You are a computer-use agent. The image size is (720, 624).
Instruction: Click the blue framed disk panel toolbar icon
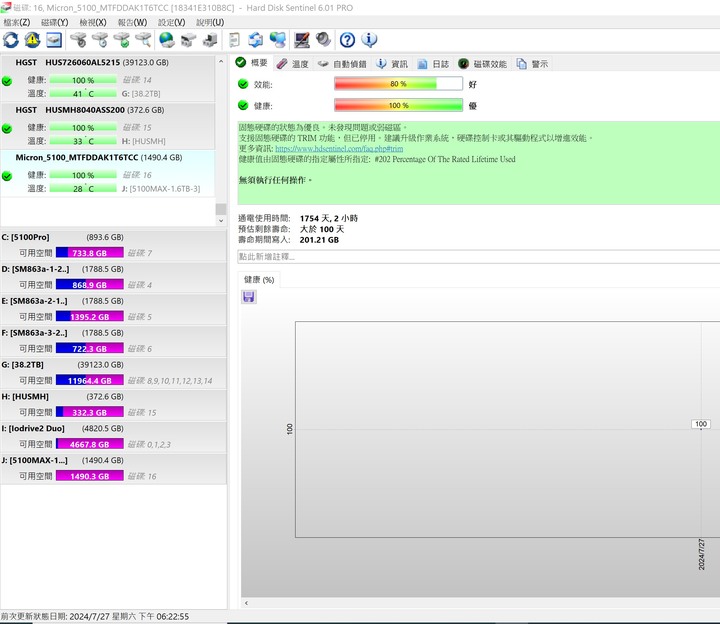(x=54, y=40)
